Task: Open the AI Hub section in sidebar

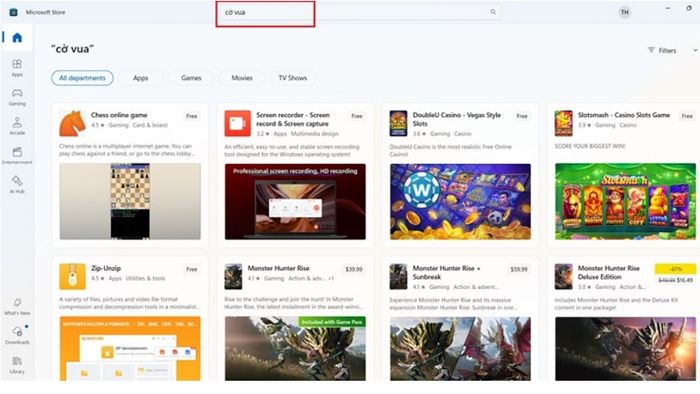Action: click(x=17, y=184)
